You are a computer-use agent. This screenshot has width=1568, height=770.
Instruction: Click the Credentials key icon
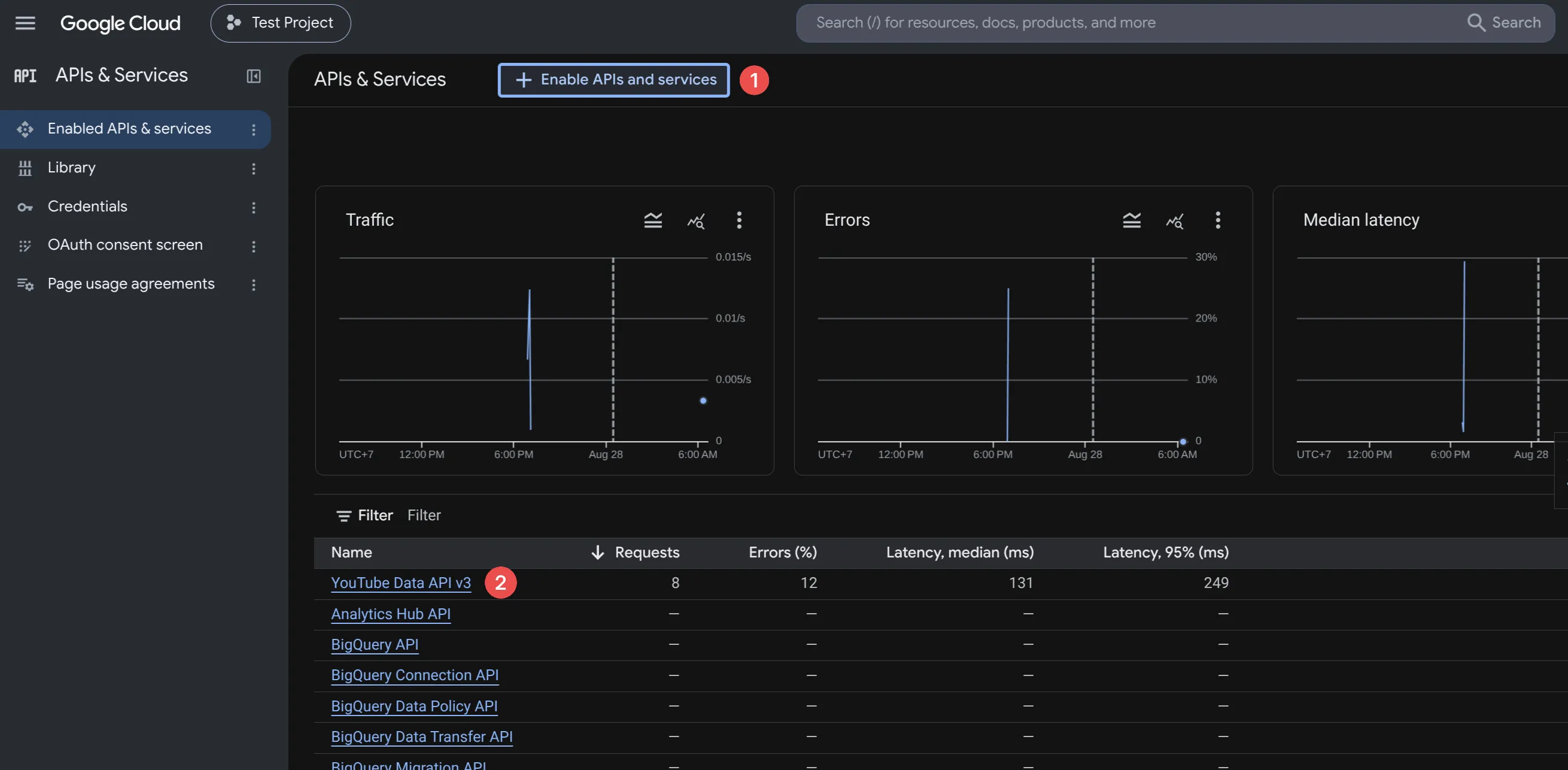point(25,207)
